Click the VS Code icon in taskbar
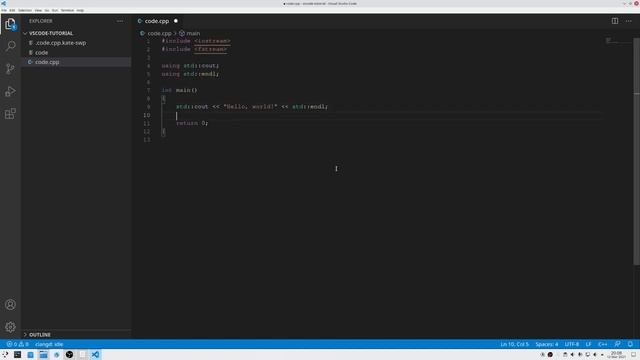The image size is (640, 360). (x=95, y=354)
